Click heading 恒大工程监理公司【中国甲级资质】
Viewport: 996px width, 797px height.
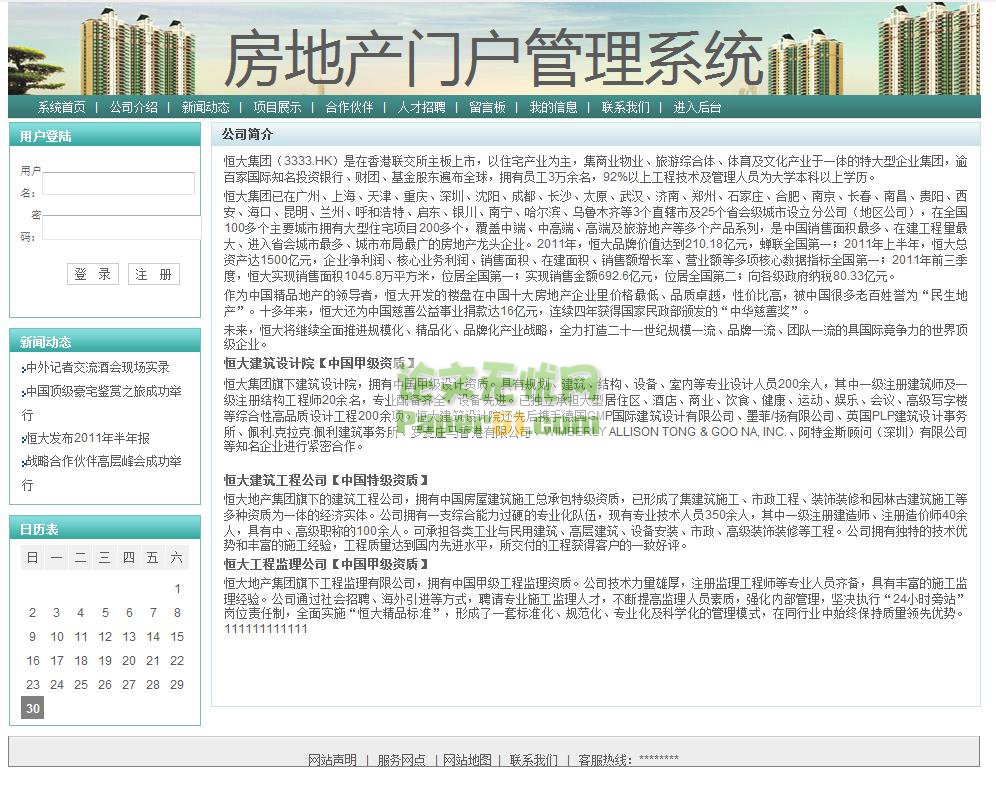[x=328, y=564]
